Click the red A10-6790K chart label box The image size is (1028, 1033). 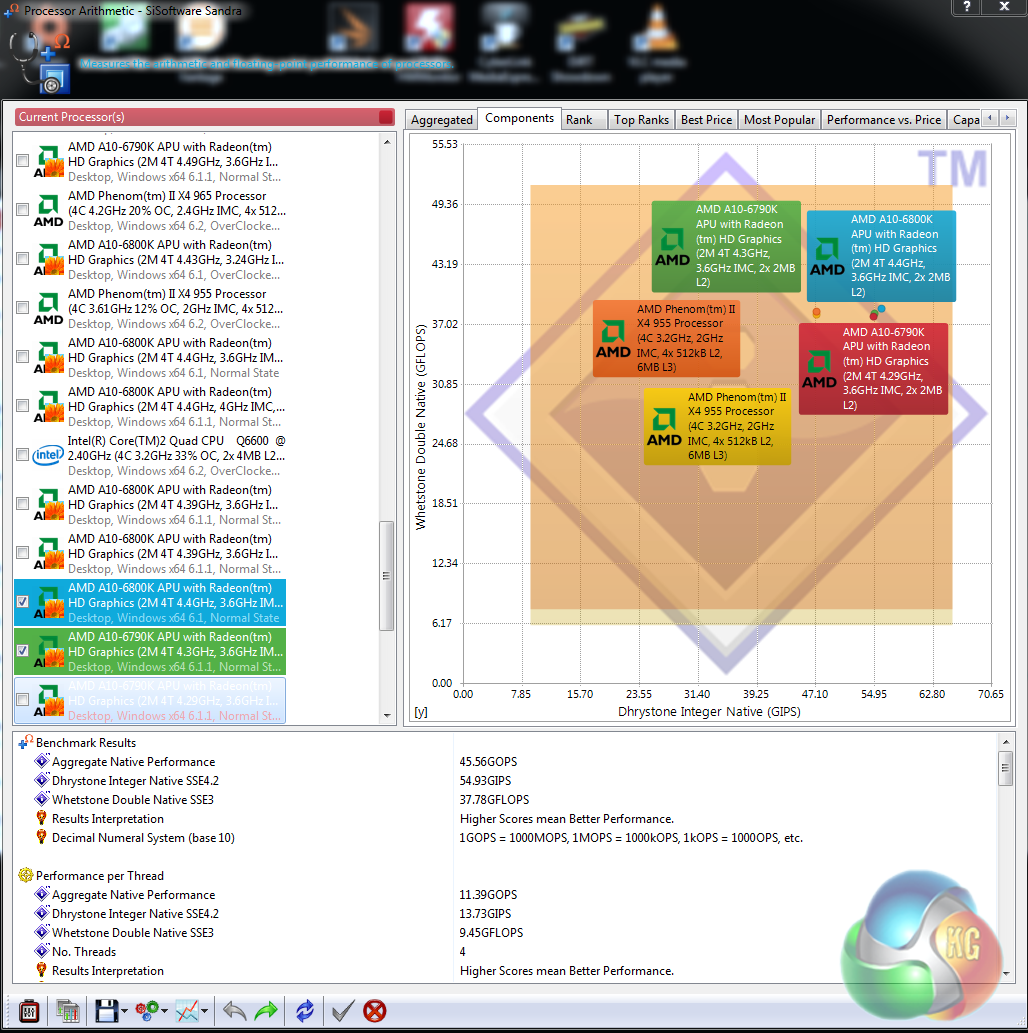[873, 368]
